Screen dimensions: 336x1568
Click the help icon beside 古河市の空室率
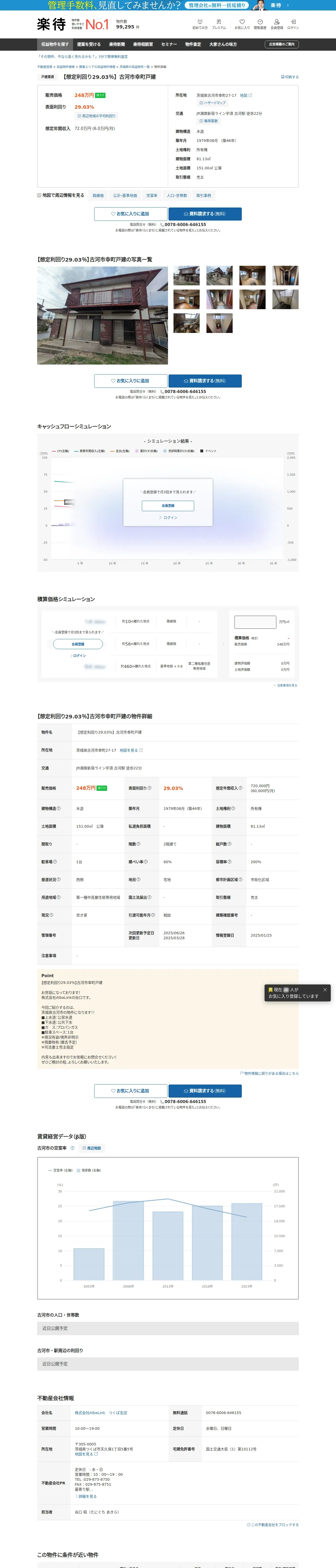72,1148
